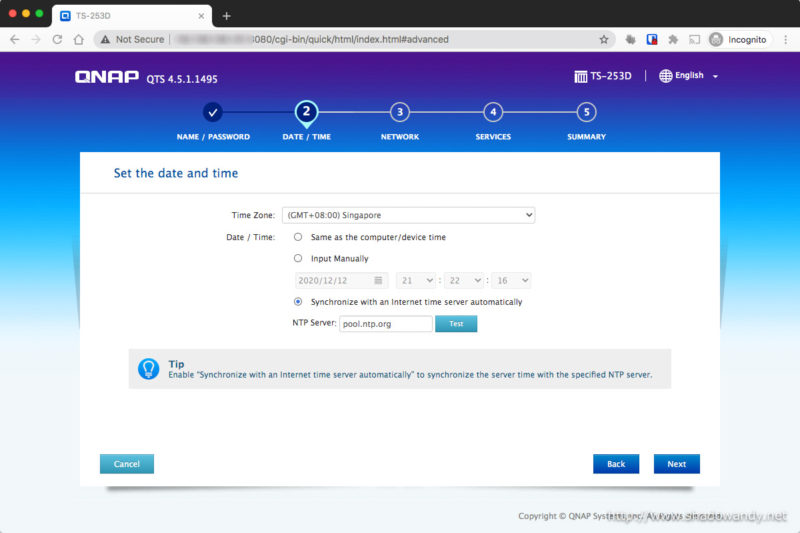This screenshot has width=800, height=533.
Task: Expand the hour dropdown showing 21
Action: tap(417, 281)
